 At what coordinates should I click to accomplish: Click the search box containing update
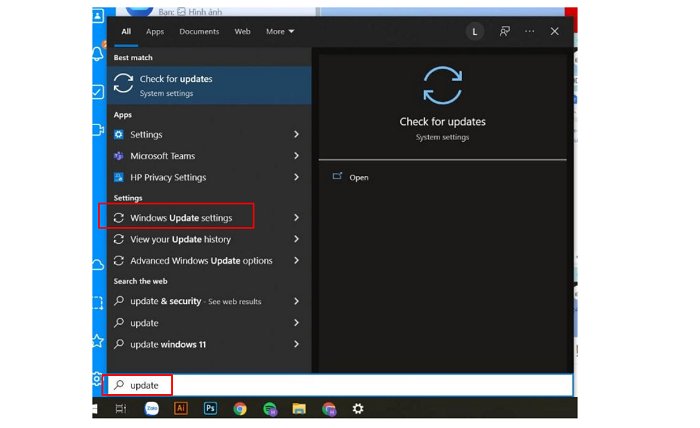click(x=340, y=385)
